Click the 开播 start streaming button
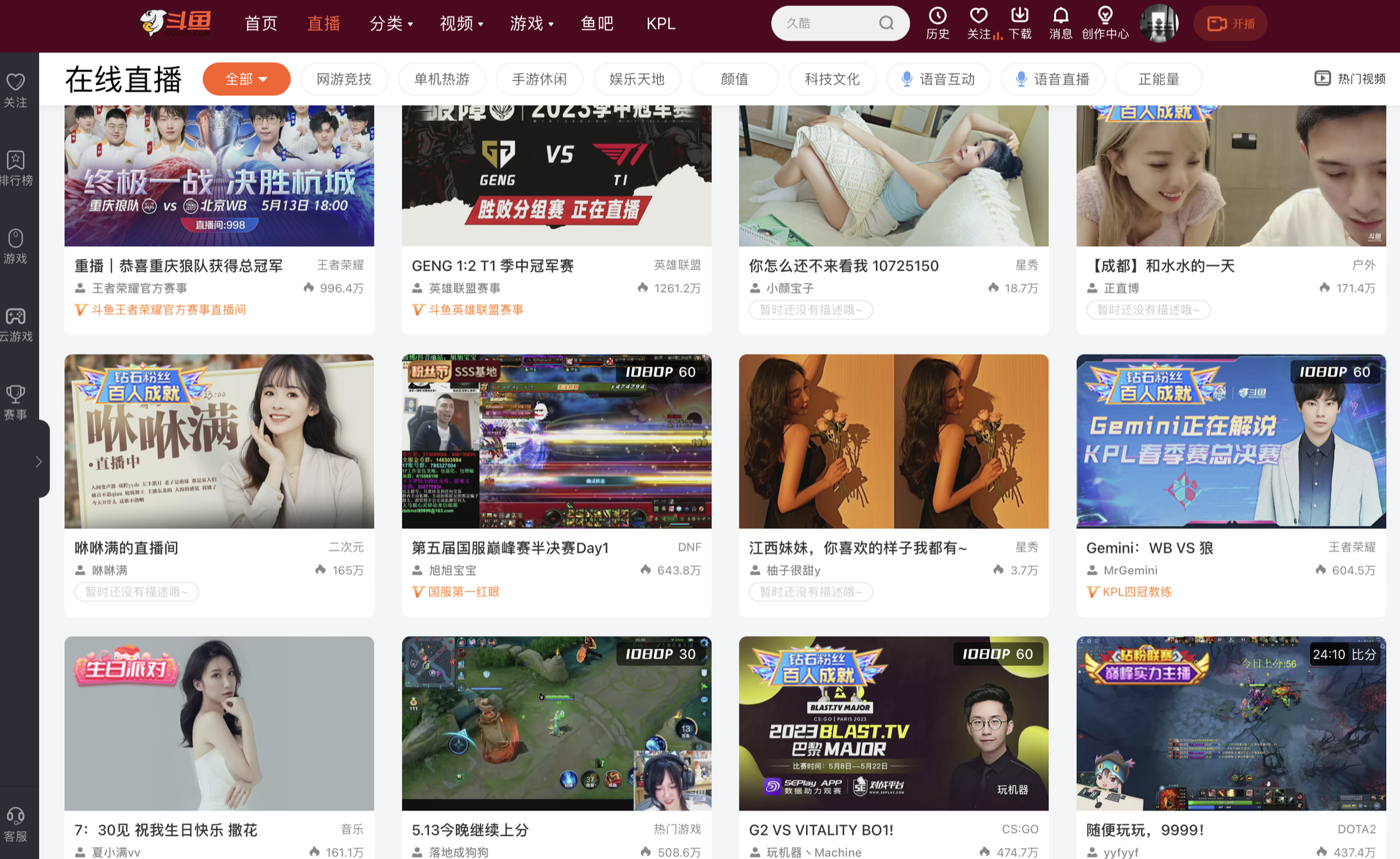 (x=1230, y=23)
